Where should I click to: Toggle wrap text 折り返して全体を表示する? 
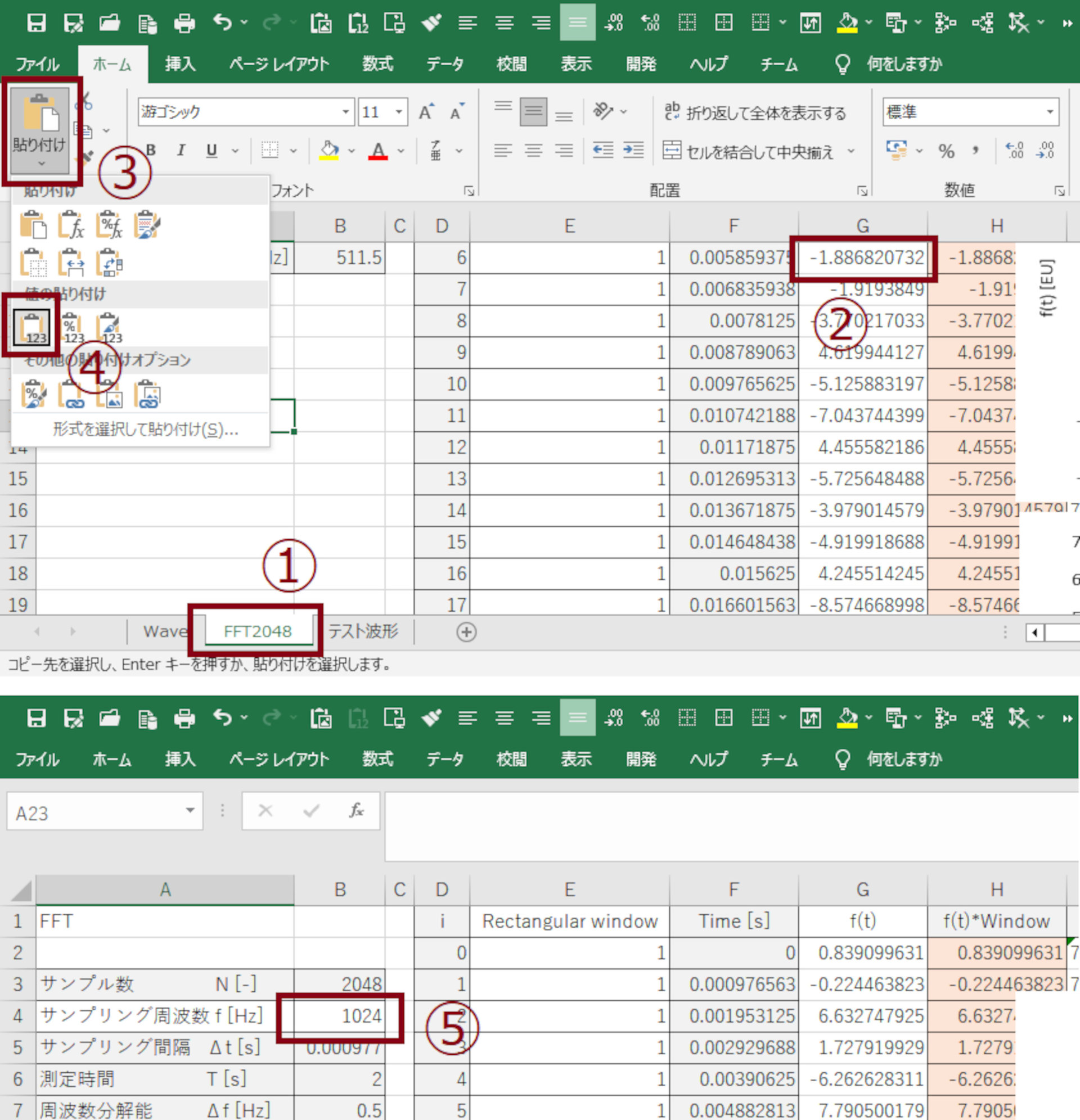(755, 112)
